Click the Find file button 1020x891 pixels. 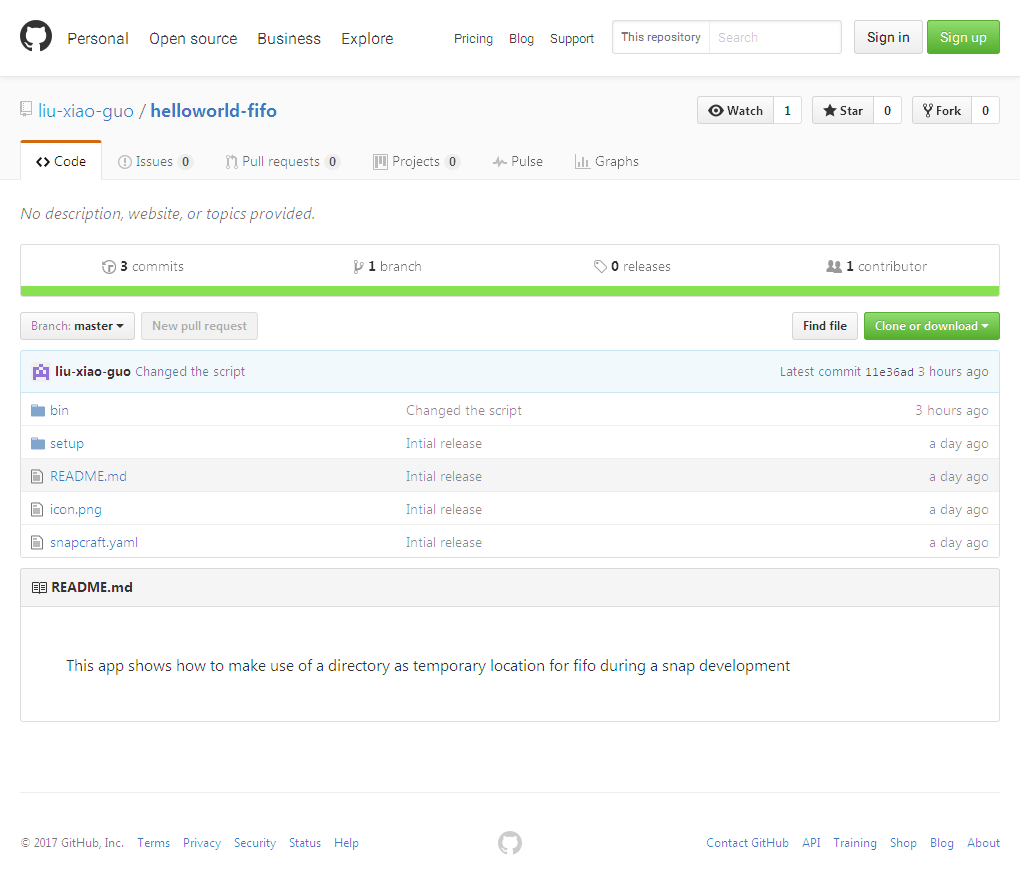[825, 326]
